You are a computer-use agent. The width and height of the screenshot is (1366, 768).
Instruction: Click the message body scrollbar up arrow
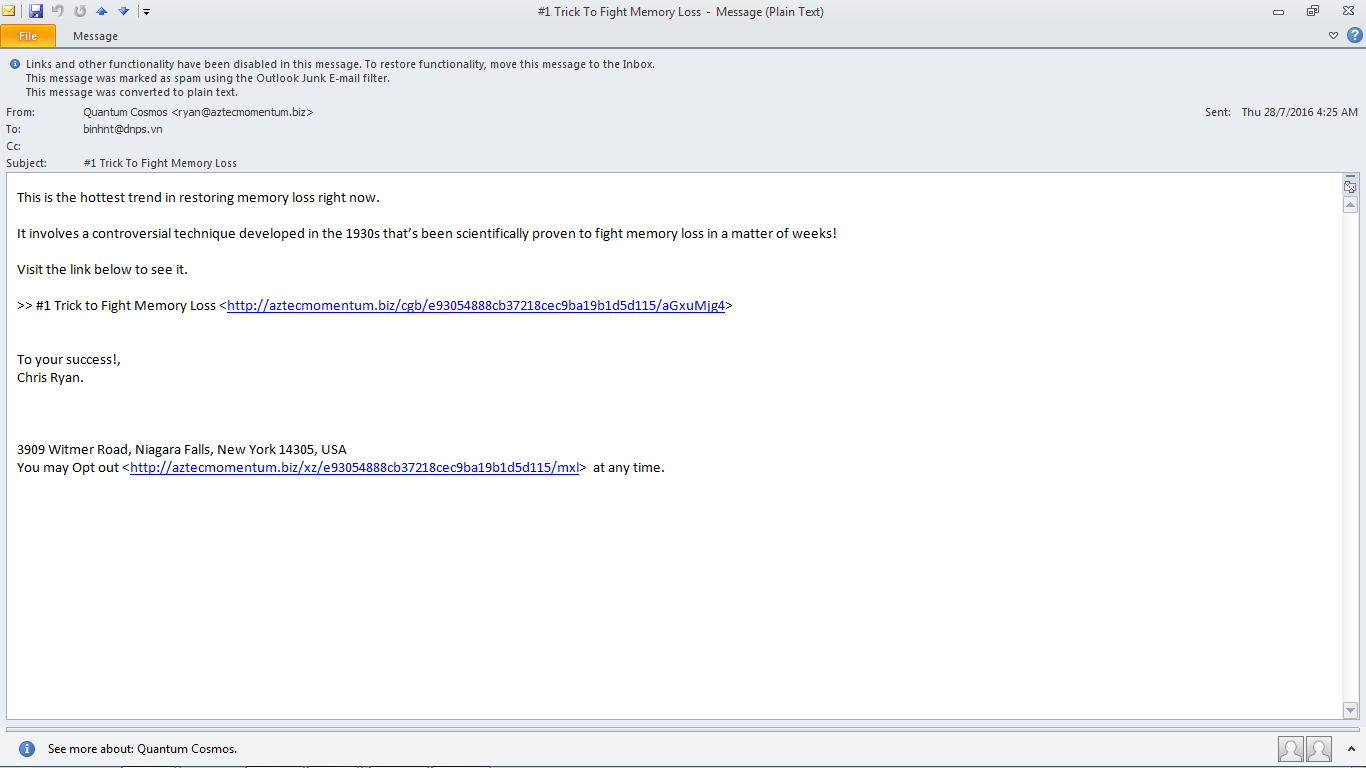point(1349,204)
